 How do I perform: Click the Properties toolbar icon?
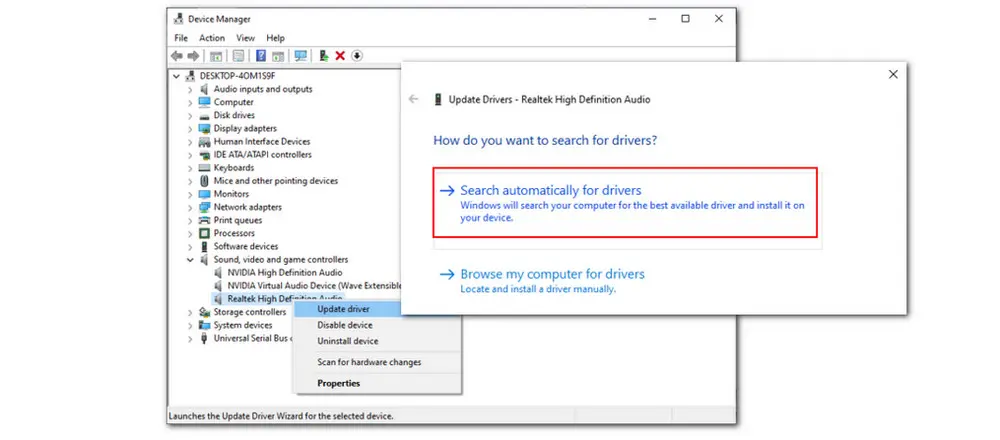tap(239, 56)
